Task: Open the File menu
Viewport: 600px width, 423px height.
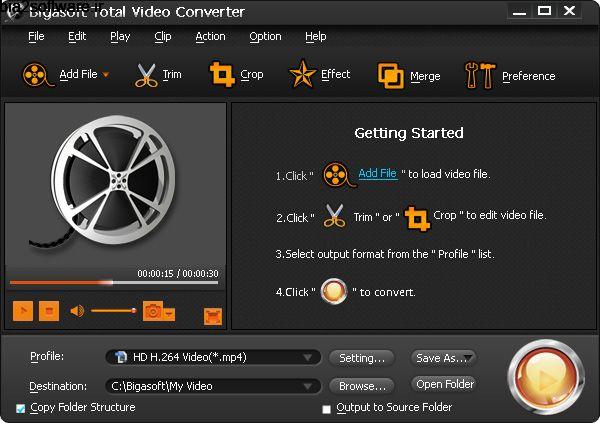Action: point(36,36)
